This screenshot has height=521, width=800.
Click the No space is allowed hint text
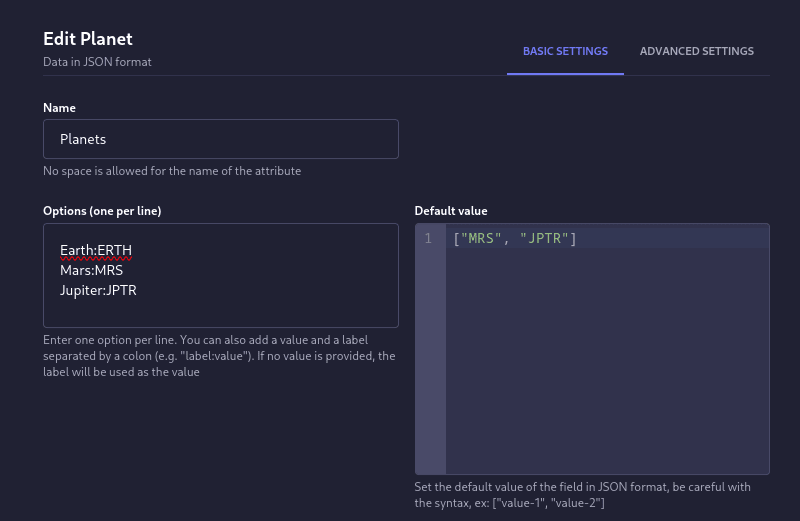click(x=172, y=171)
